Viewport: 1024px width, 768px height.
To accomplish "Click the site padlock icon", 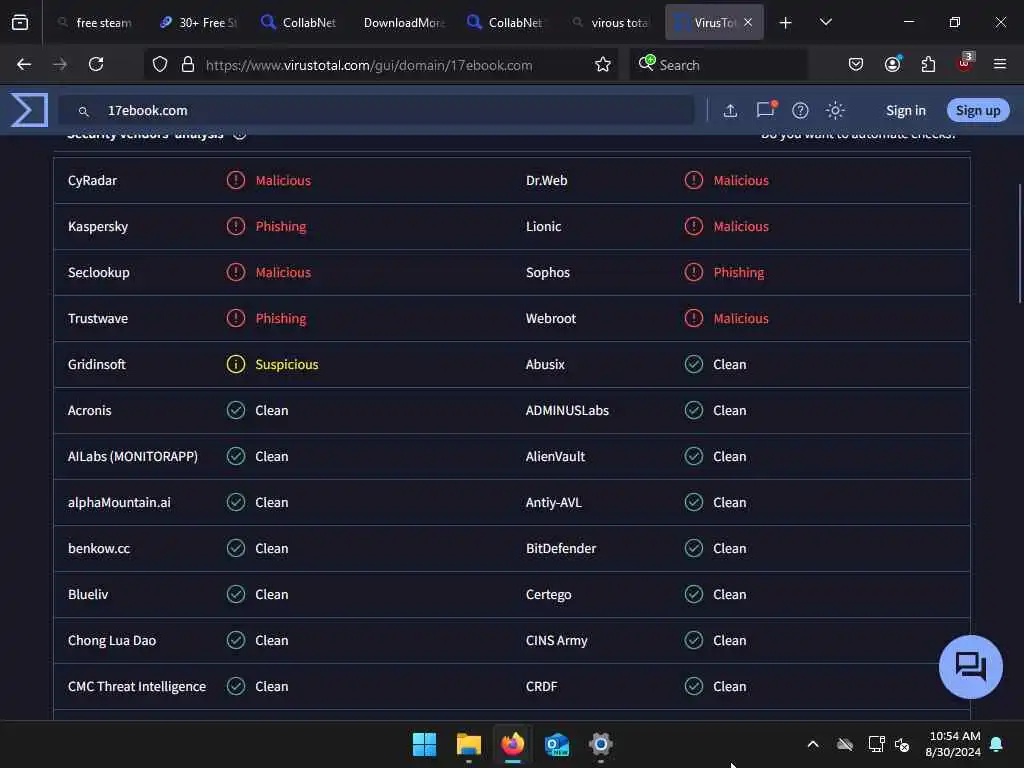I will 188,64.
